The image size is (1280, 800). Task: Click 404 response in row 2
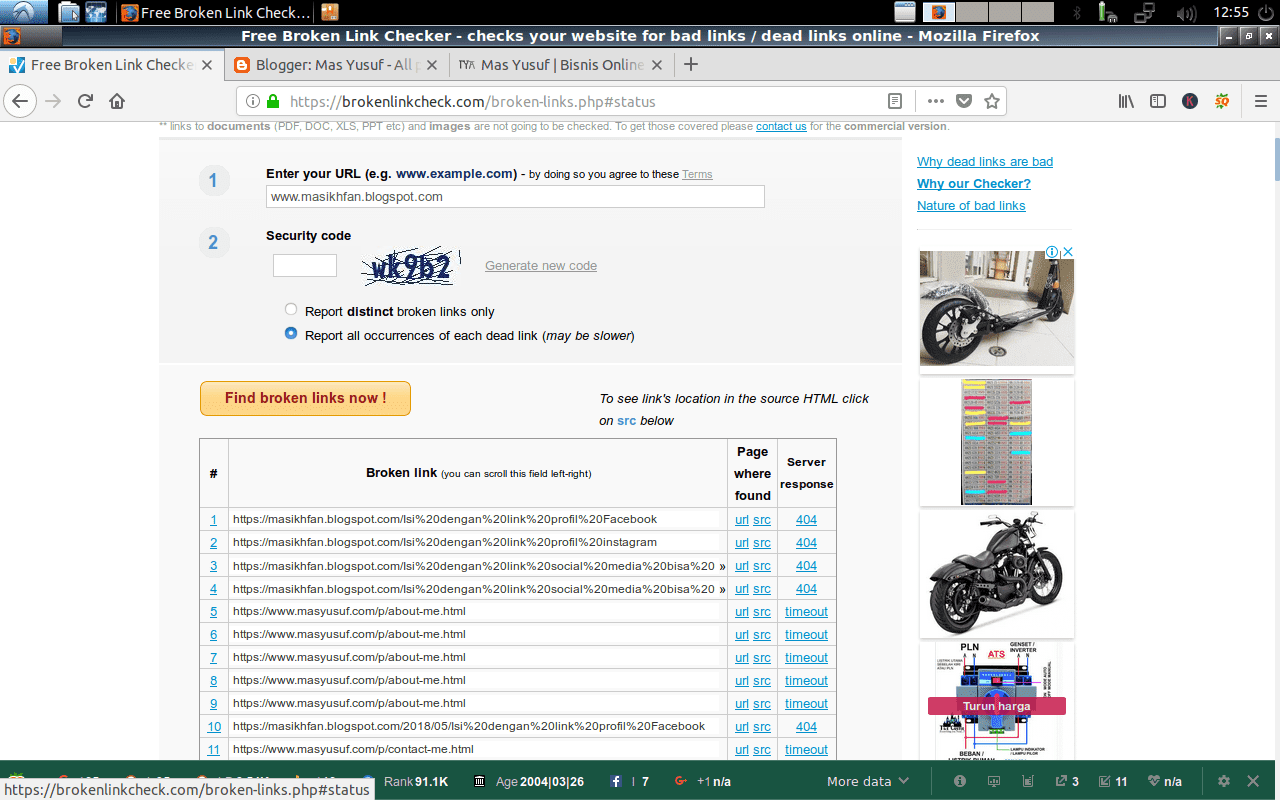click(x=806, y=543)
